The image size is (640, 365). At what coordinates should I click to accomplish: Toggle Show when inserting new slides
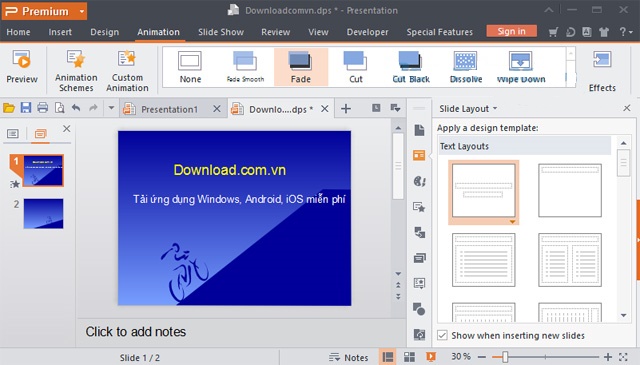click(x=442, y=335)
